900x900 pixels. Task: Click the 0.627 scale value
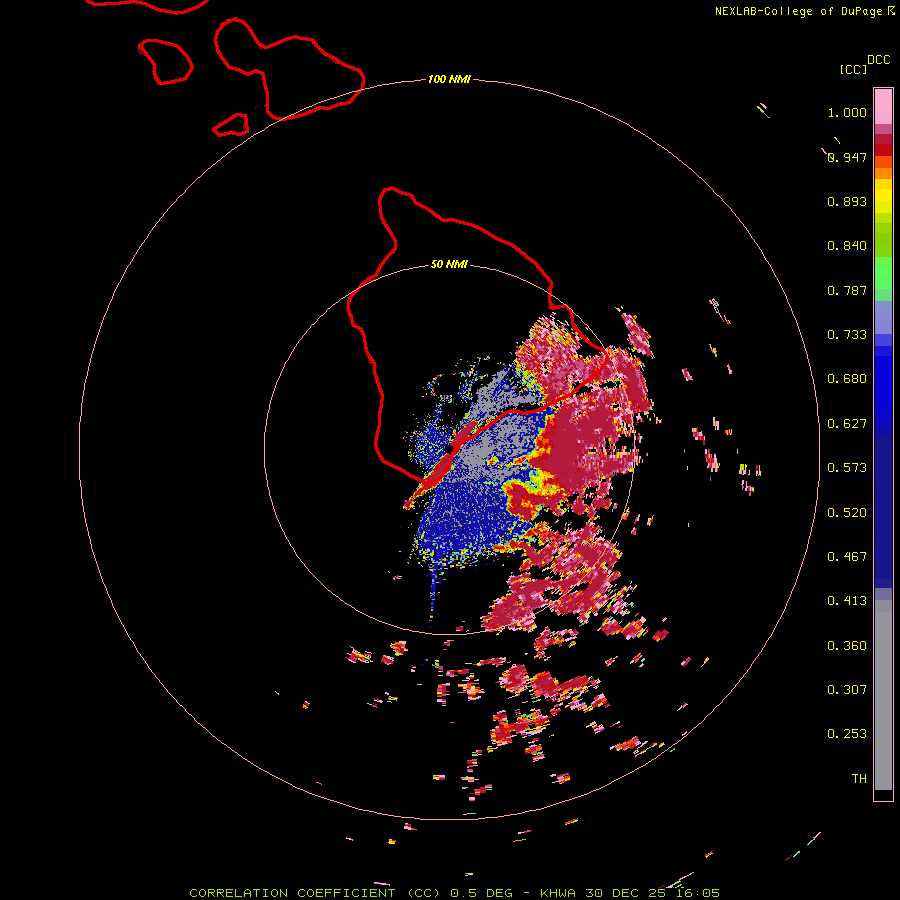coord(847,424)
